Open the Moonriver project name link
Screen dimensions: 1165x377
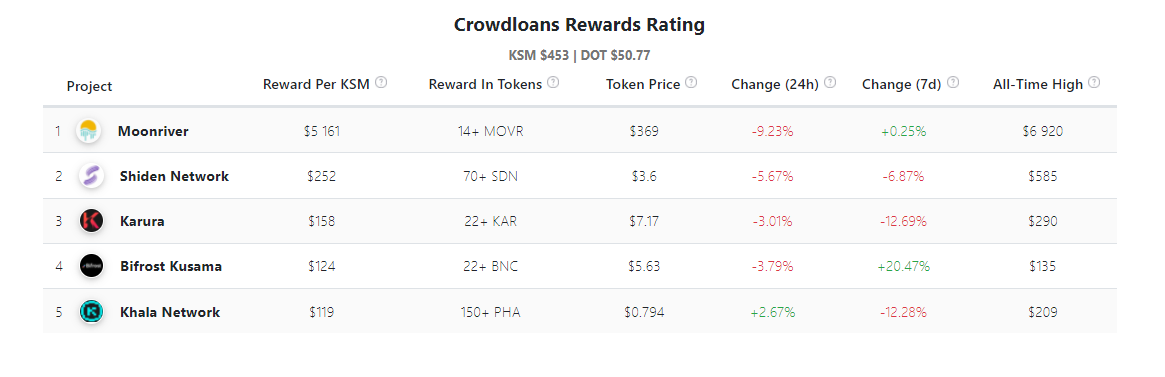click(x=153, y=132)
